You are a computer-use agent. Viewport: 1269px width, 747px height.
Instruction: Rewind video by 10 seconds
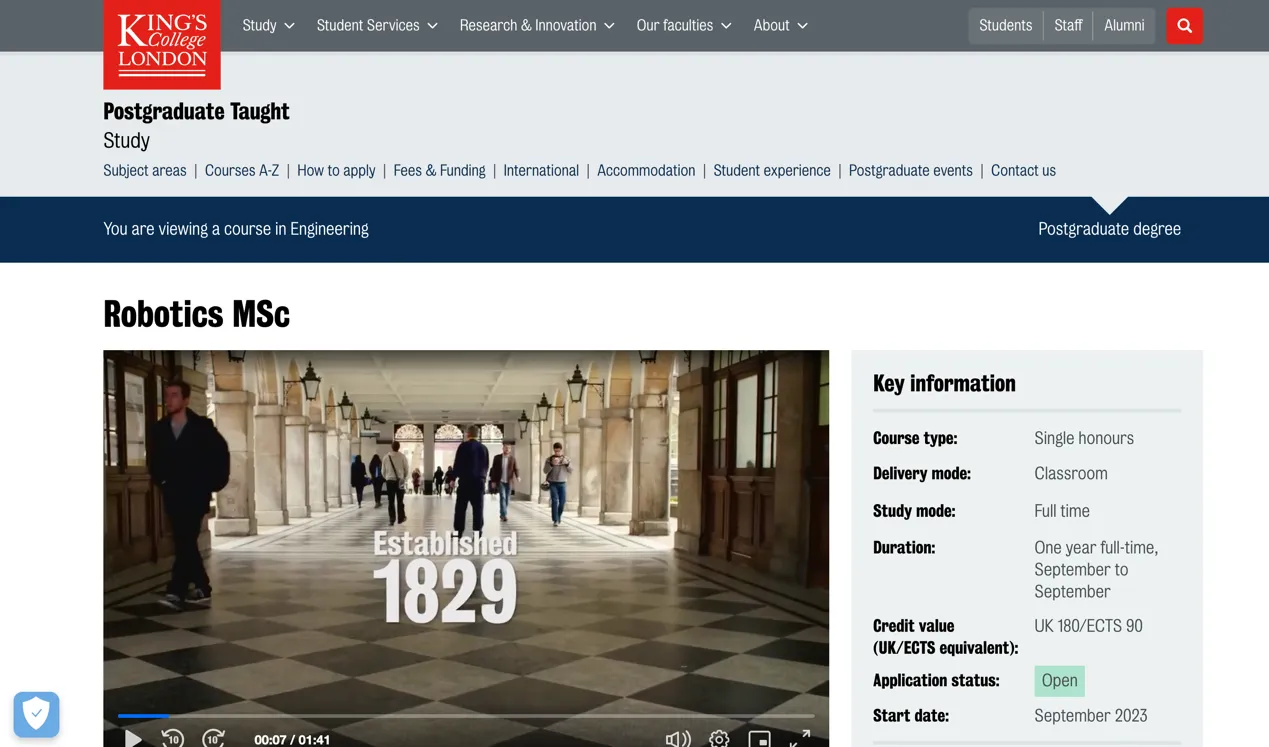click(x=173, y=739)
